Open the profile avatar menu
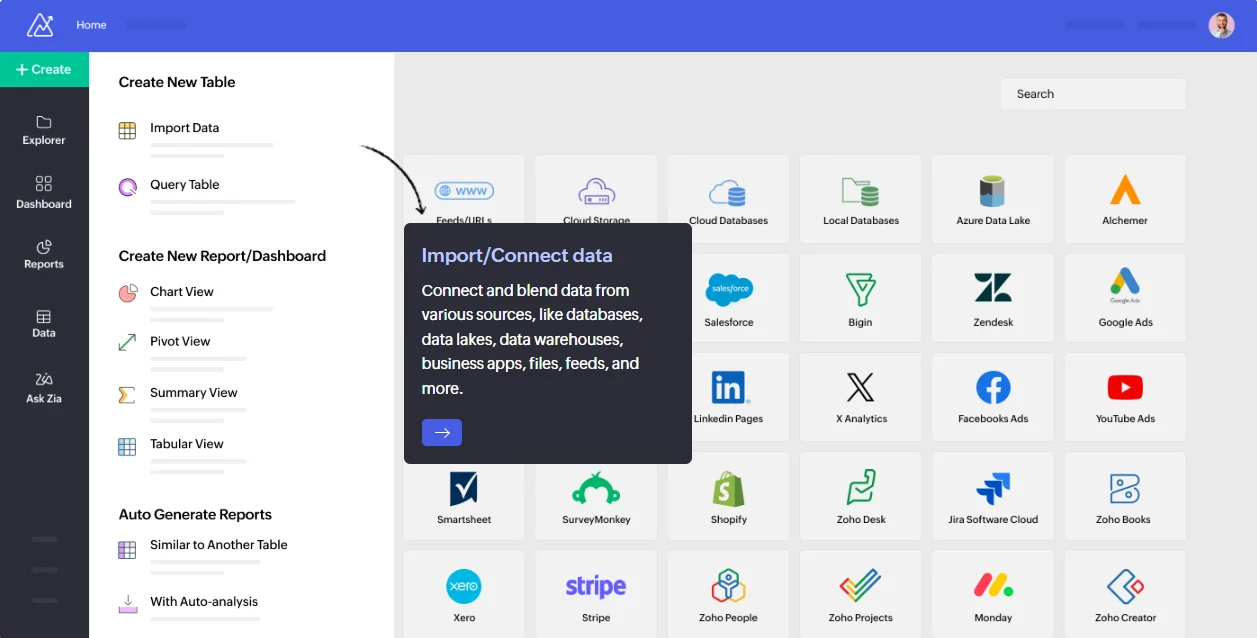 [x=1221, y=24]
